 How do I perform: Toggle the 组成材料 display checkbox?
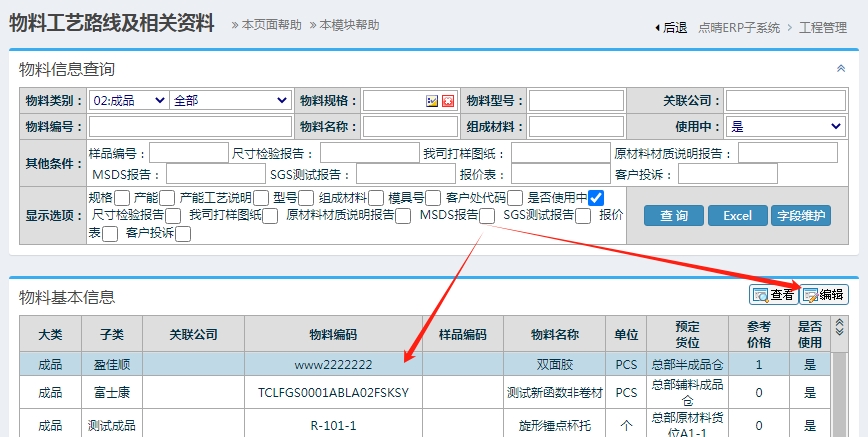(x=376, y=198)
